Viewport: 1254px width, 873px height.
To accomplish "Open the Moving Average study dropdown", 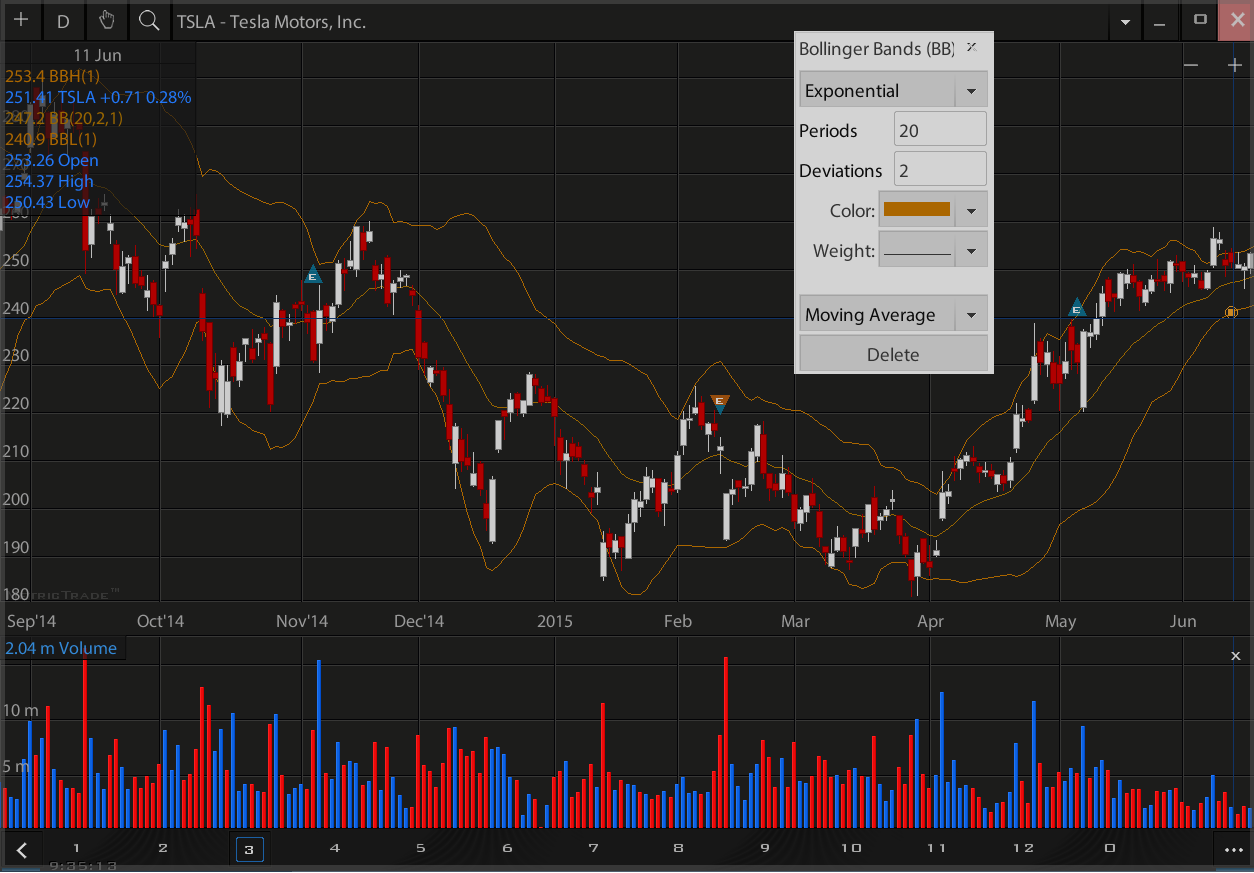I will pyautogui.click(x=893, y=314).
